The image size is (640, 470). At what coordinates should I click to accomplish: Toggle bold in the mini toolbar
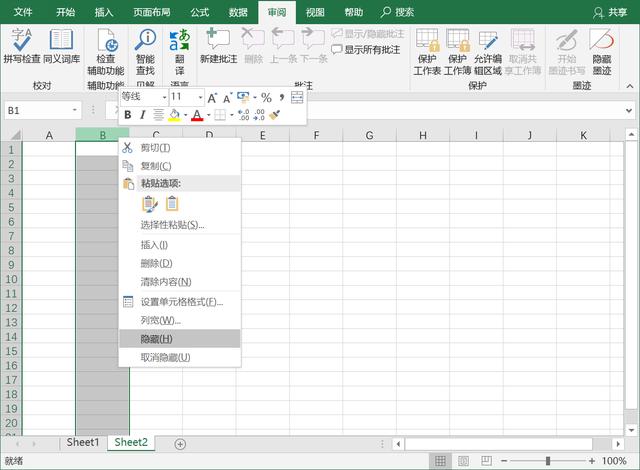127,115
